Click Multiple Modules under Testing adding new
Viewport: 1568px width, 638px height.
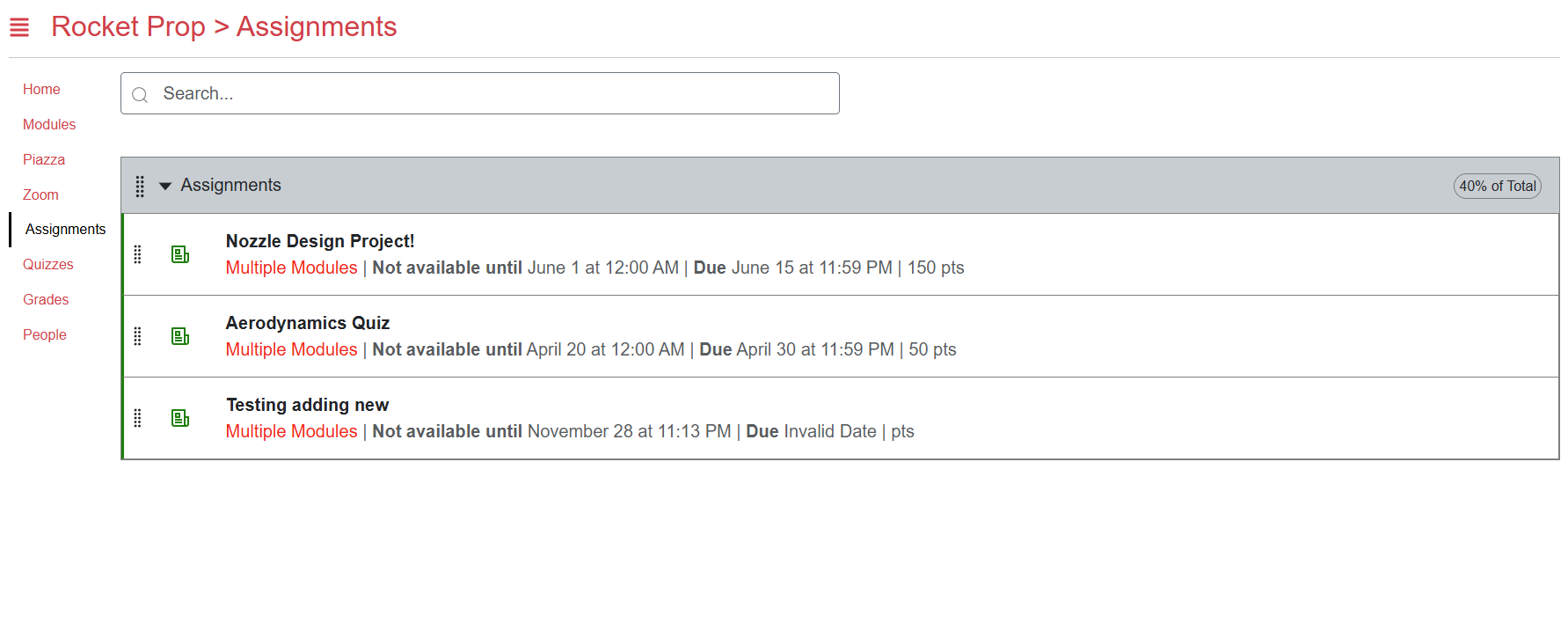click(x=291, y=431)
